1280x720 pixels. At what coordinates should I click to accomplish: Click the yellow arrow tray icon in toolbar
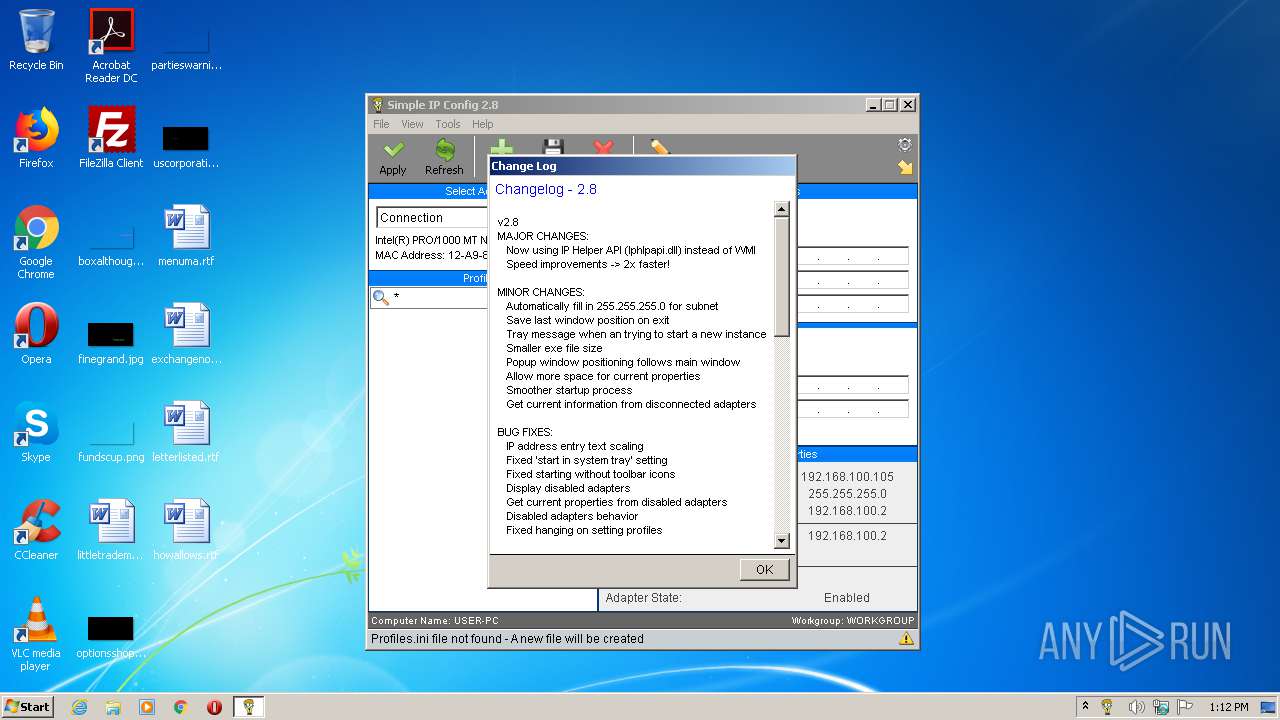(x=905, y=167)
